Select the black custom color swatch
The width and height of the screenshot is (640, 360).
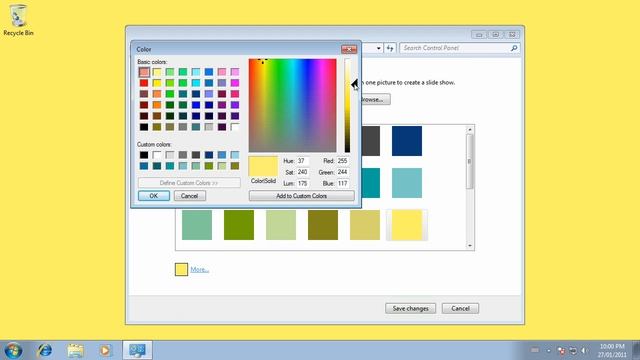click(x=144, y=155)
